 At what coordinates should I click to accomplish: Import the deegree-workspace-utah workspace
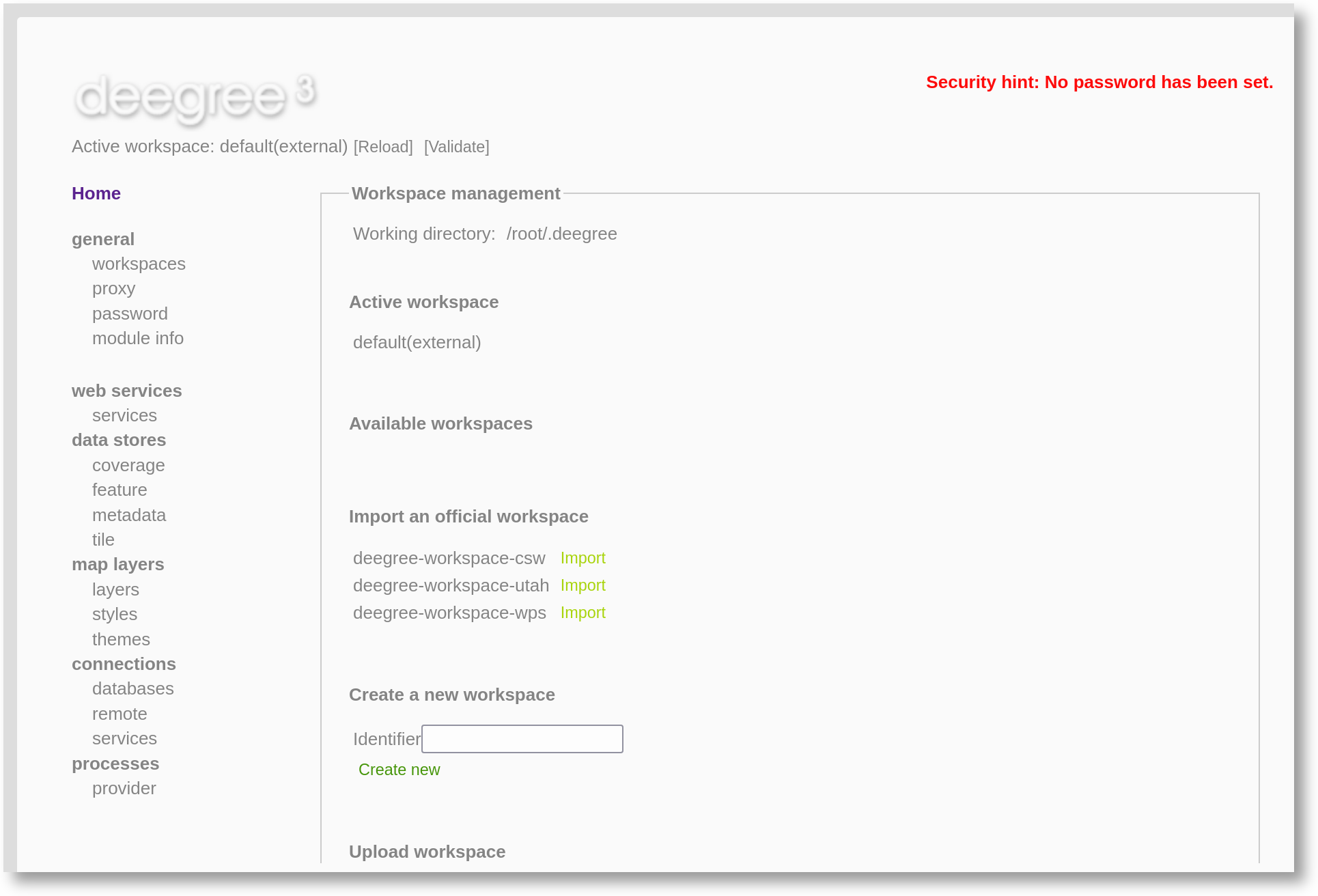583,585
